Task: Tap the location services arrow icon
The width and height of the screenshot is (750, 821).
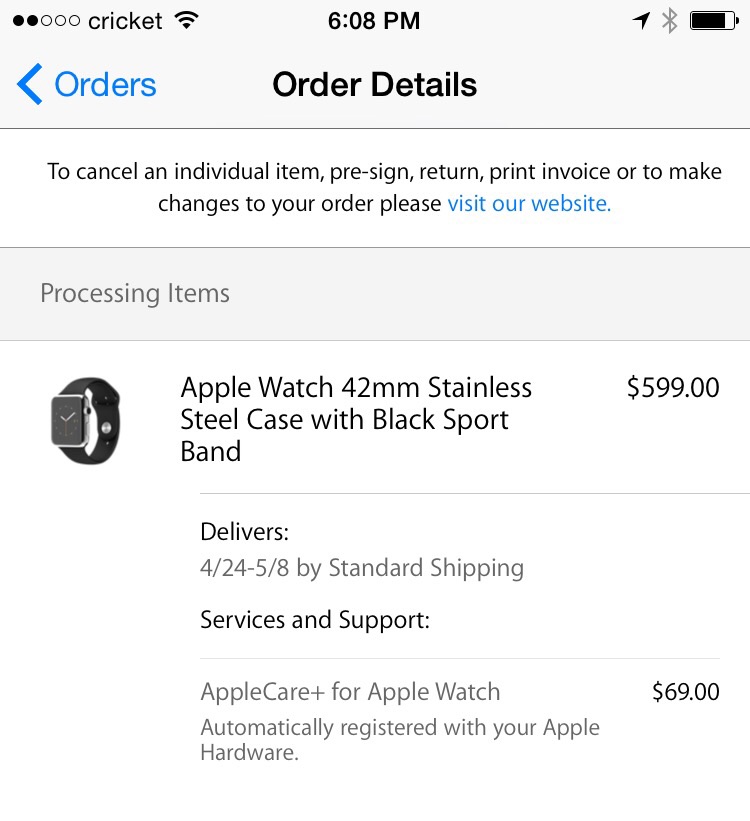Action: pyautogui.click(x=641, y=20)
